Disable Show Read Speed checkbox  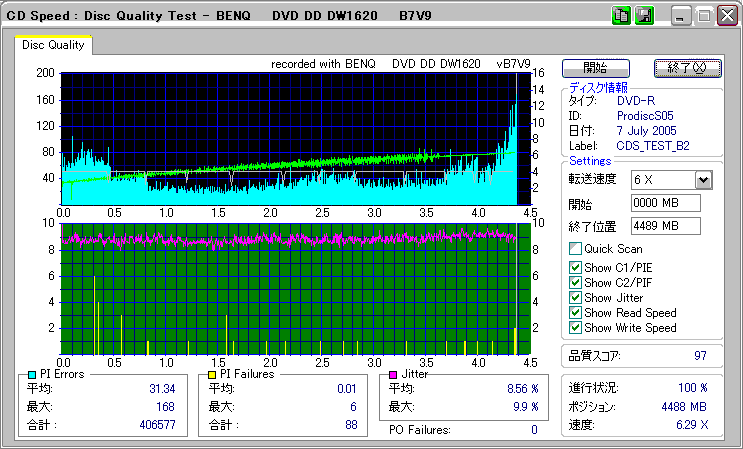(x=575, y=313)
